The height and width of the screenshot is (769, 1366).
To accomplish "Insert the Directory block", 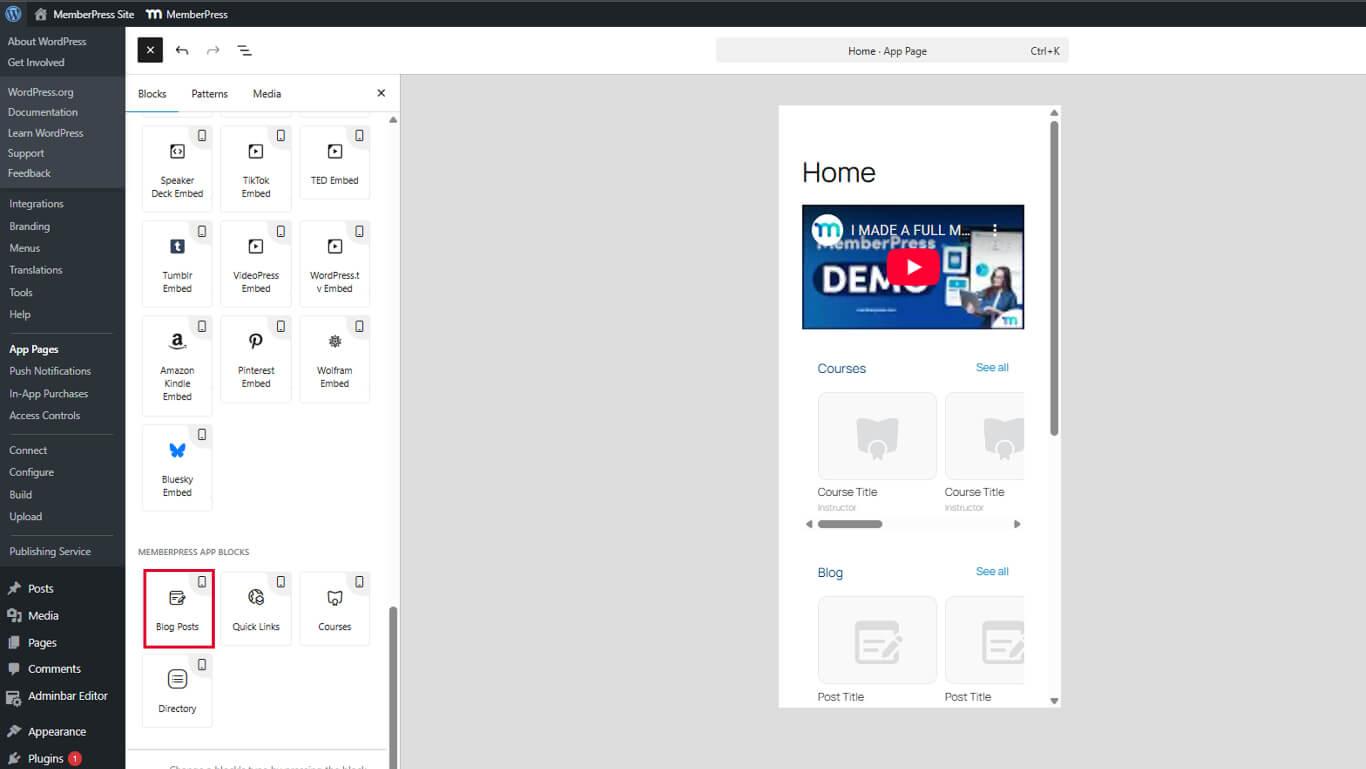I will pyautogui.click(x=177, y=690).
